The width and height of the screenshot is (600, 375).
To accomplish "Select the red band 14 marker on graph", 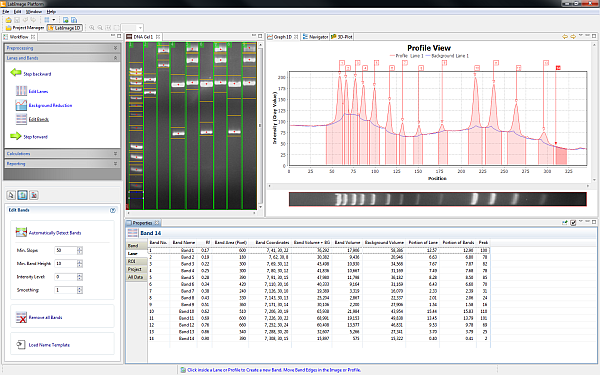I will pyautogui.click(x=558, y=68).
